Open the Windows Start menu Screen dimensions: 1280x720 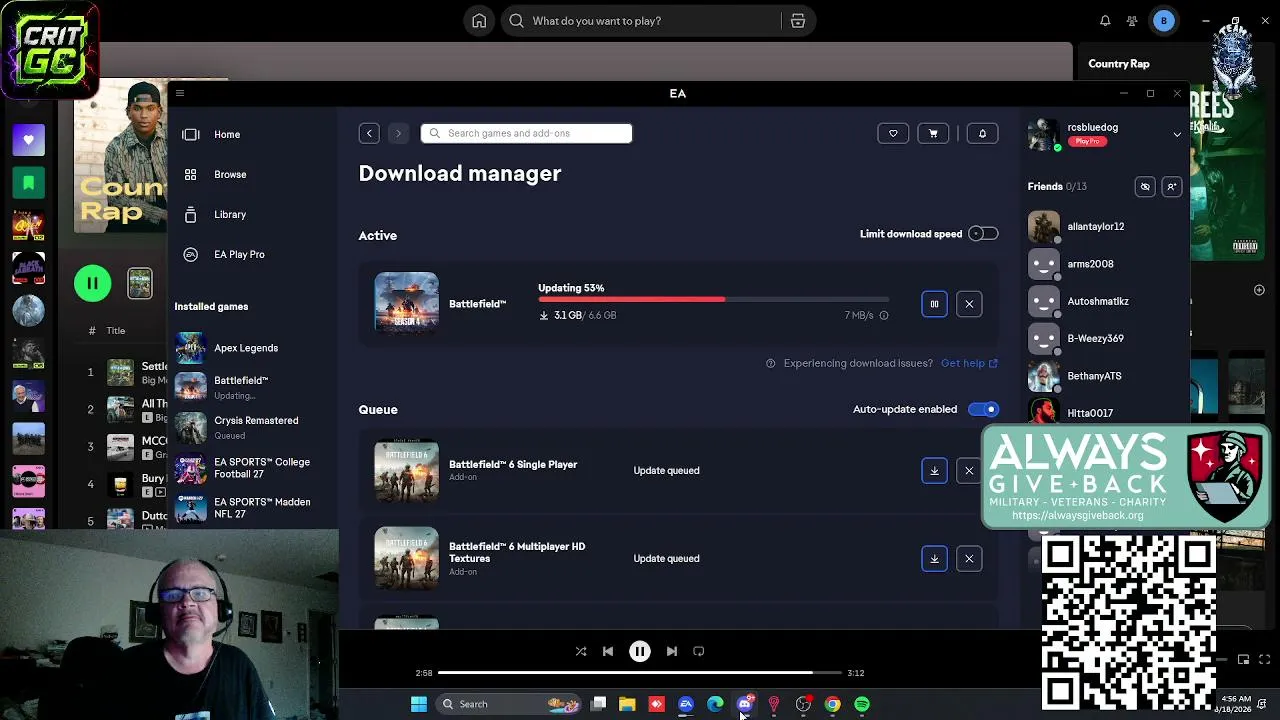click(x=419, y=704)
